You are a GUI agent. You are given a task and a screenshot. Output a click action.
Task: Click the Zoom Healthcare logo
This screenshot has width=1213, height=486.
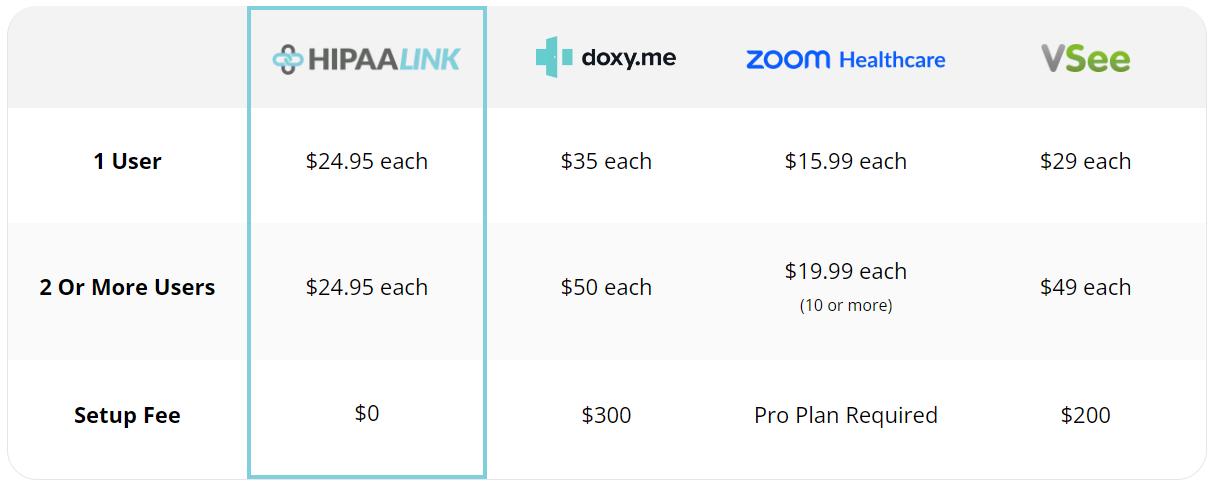pos(845,60)
